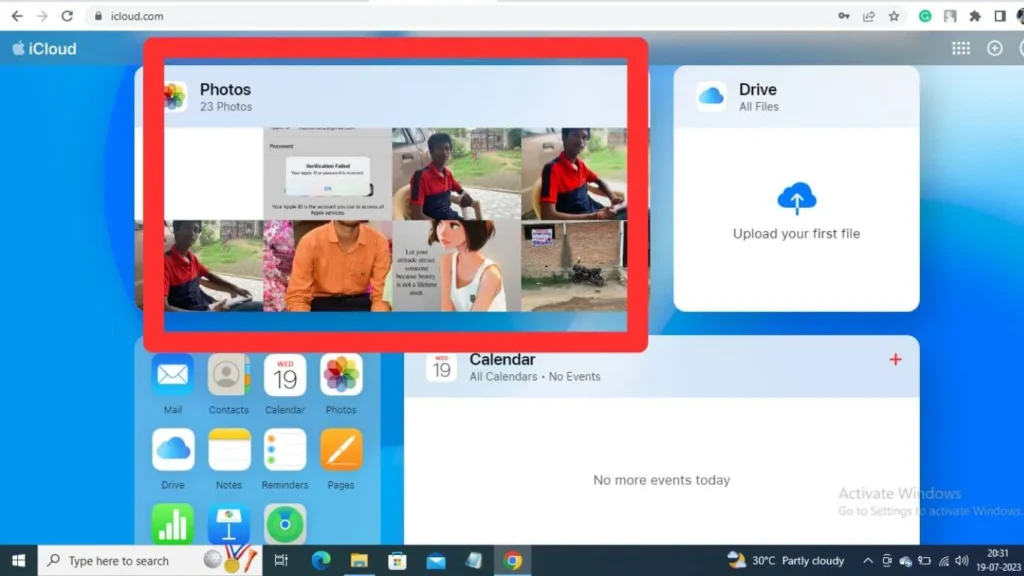This screenshot has width=1024, height=576.
Task: Open the motorcycle by brick wall thumbnail
Action: point(574,266)
